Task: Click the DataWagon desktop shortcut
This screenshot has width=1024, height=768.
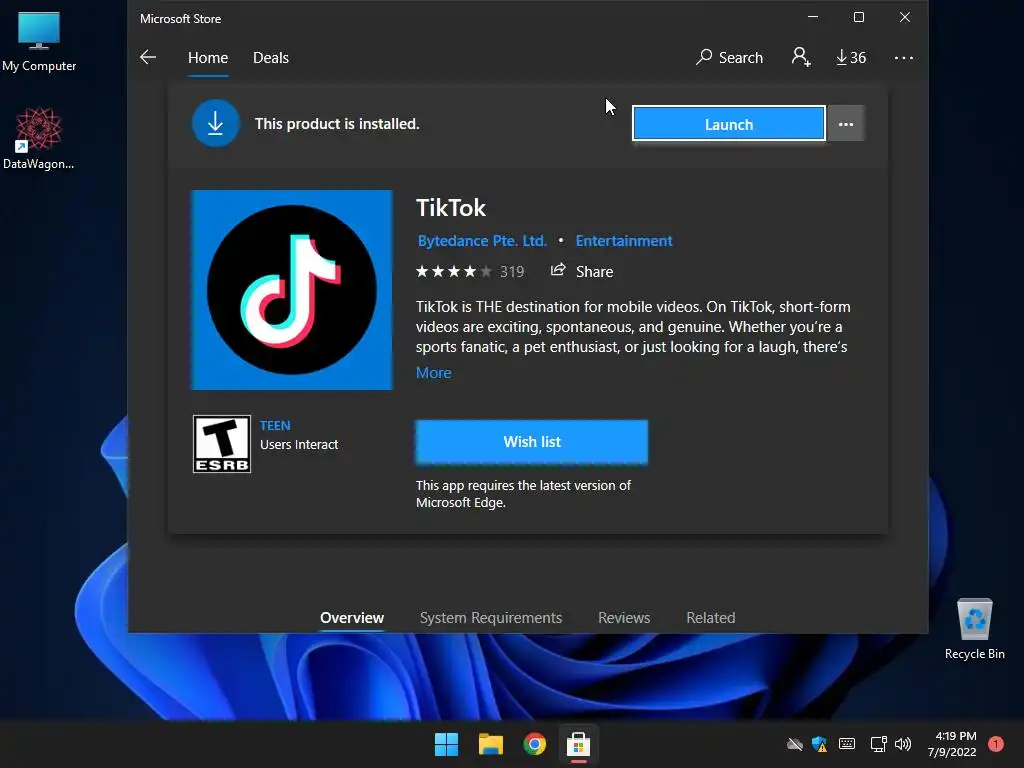Action: pyautogui.click(x=39, y=138)
